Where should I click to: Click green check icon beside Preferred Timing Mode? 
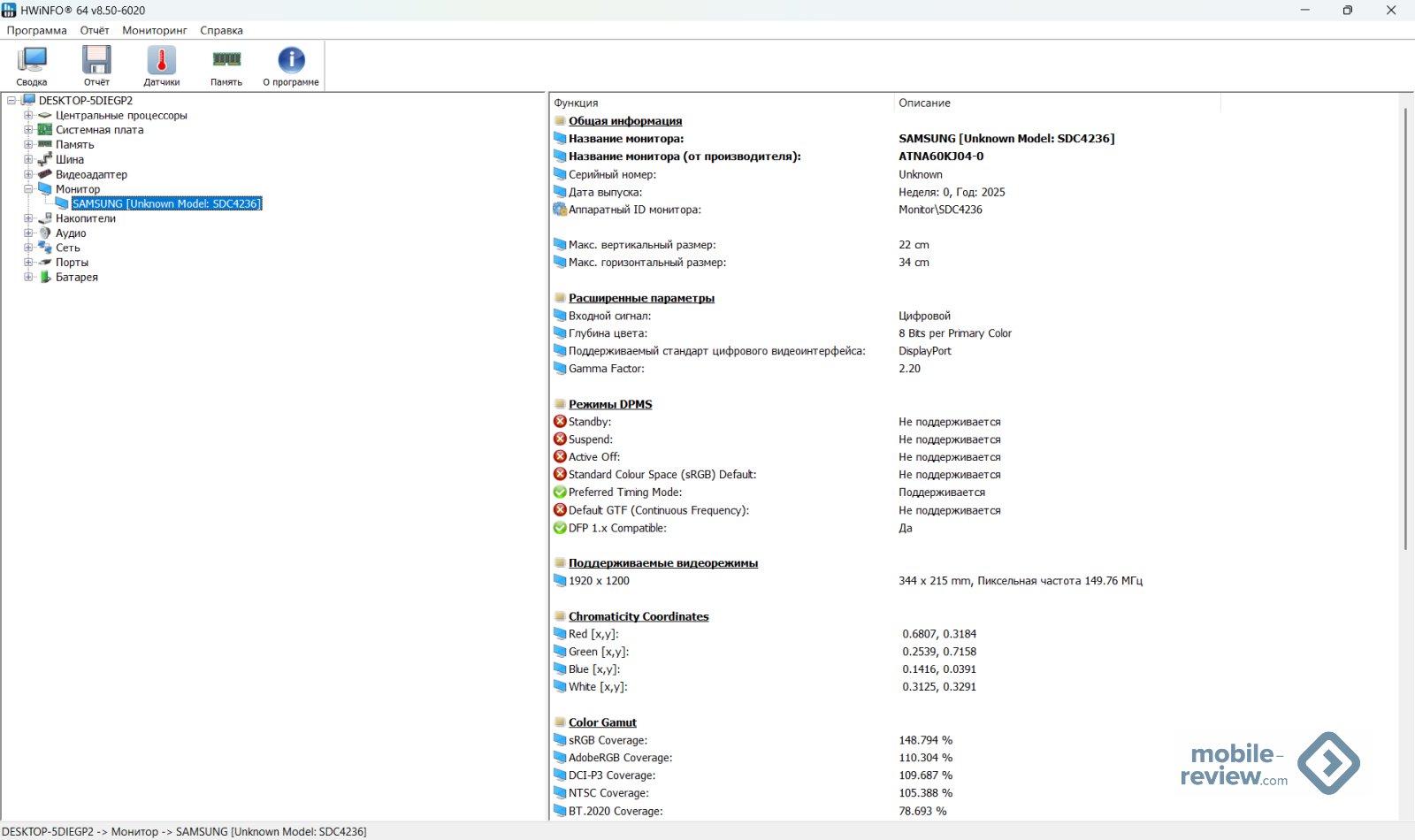pos(560,493)
